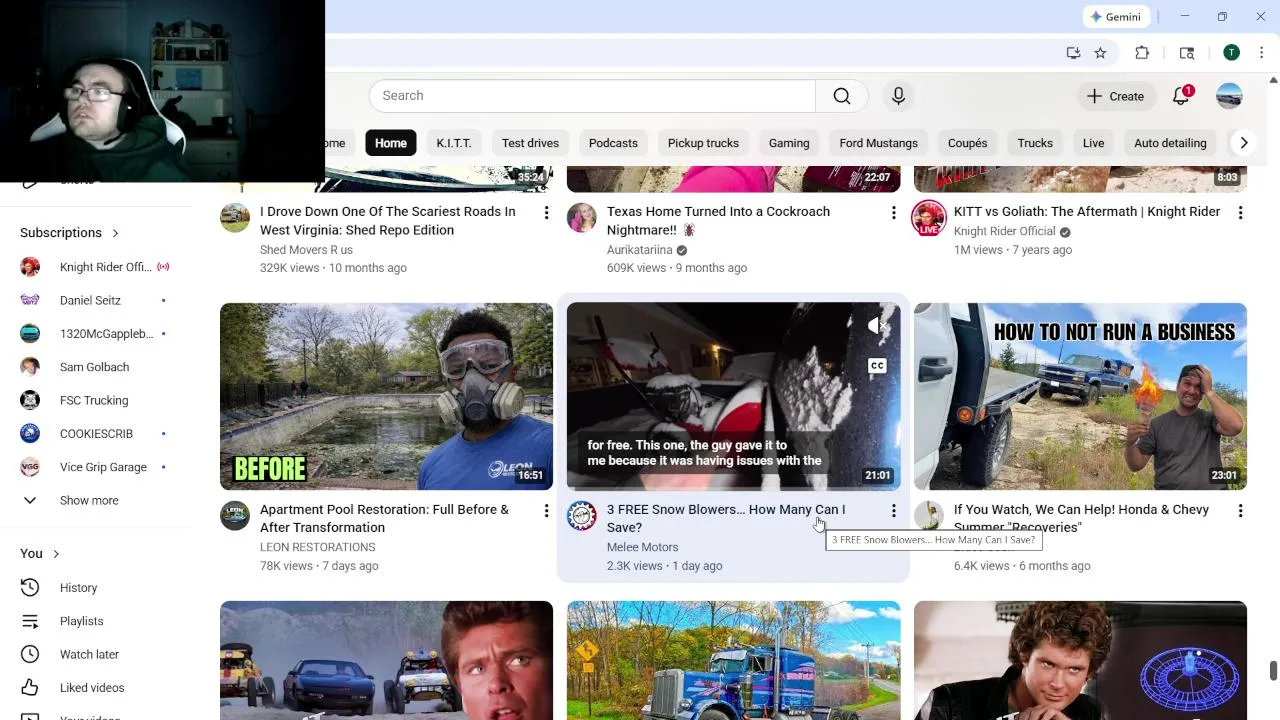Viewport: 1280px width, 720px height.
Task: Select the K.I.T.T. chip
Action: pos(454,143)
